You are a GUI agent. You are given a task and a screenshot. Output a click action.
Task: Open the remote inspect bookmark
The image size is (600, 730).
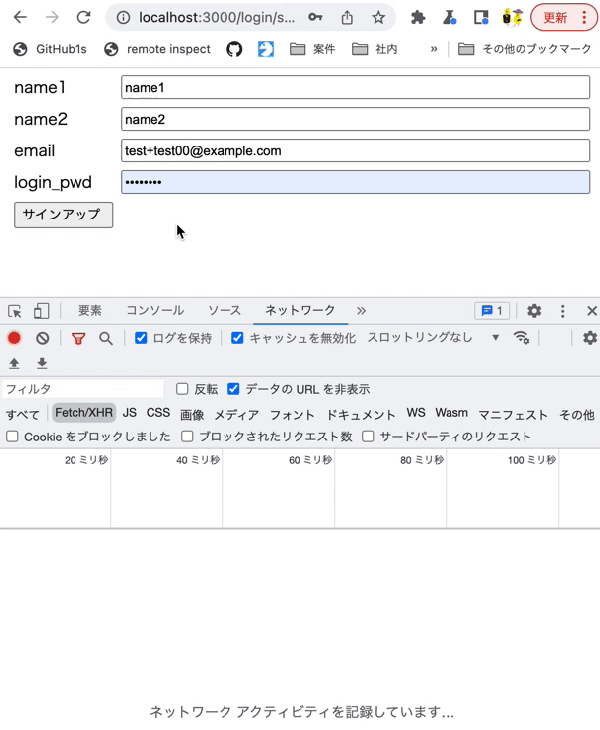coord(157,49)
